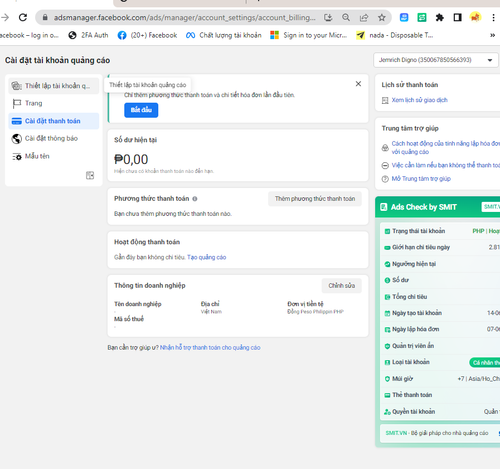Click the Thẻ thanh toán row
This screenshot has height=469, width=500.
[440, 395]
